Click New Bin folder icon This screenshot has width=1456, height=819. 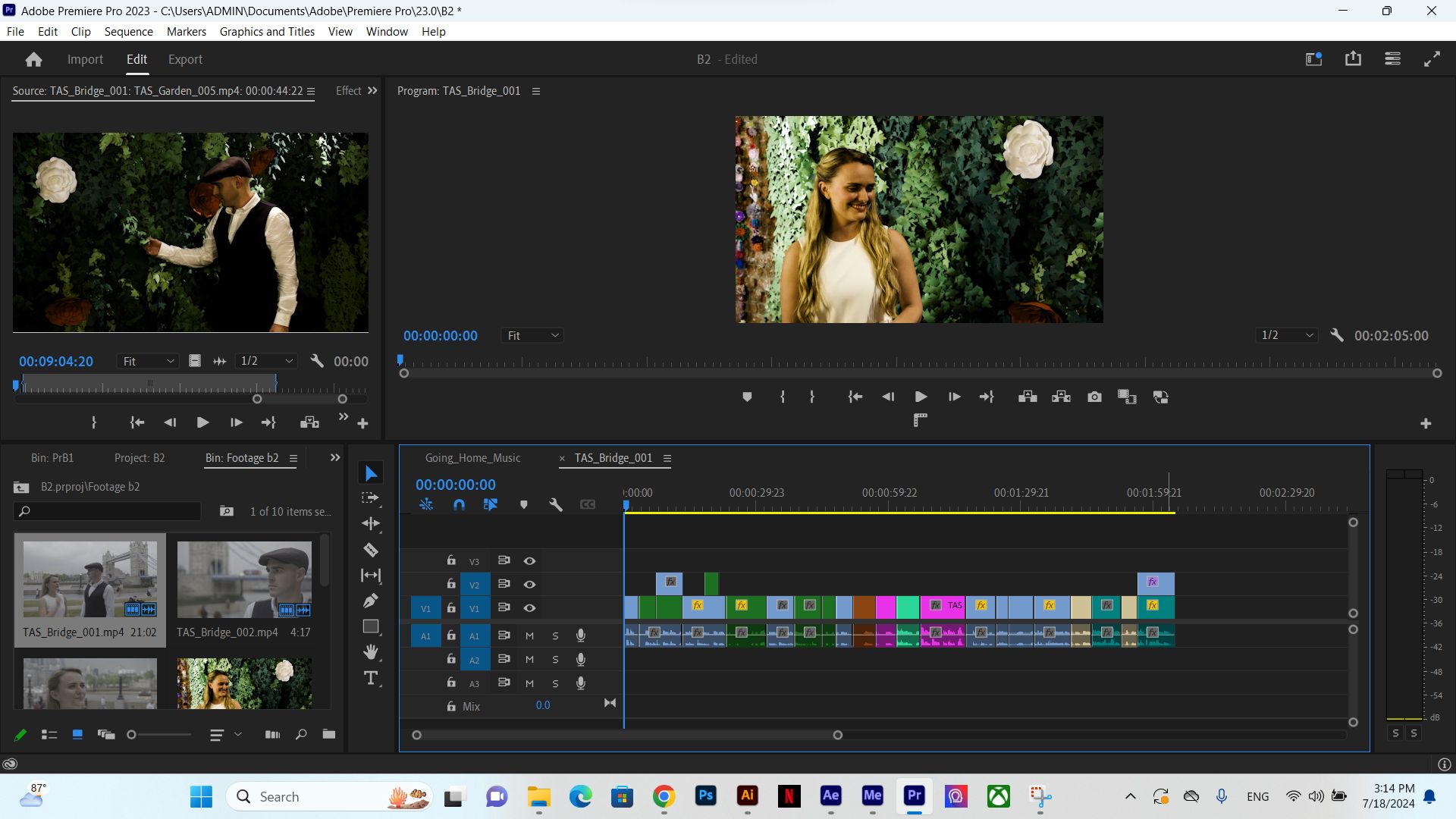point(328,734)
